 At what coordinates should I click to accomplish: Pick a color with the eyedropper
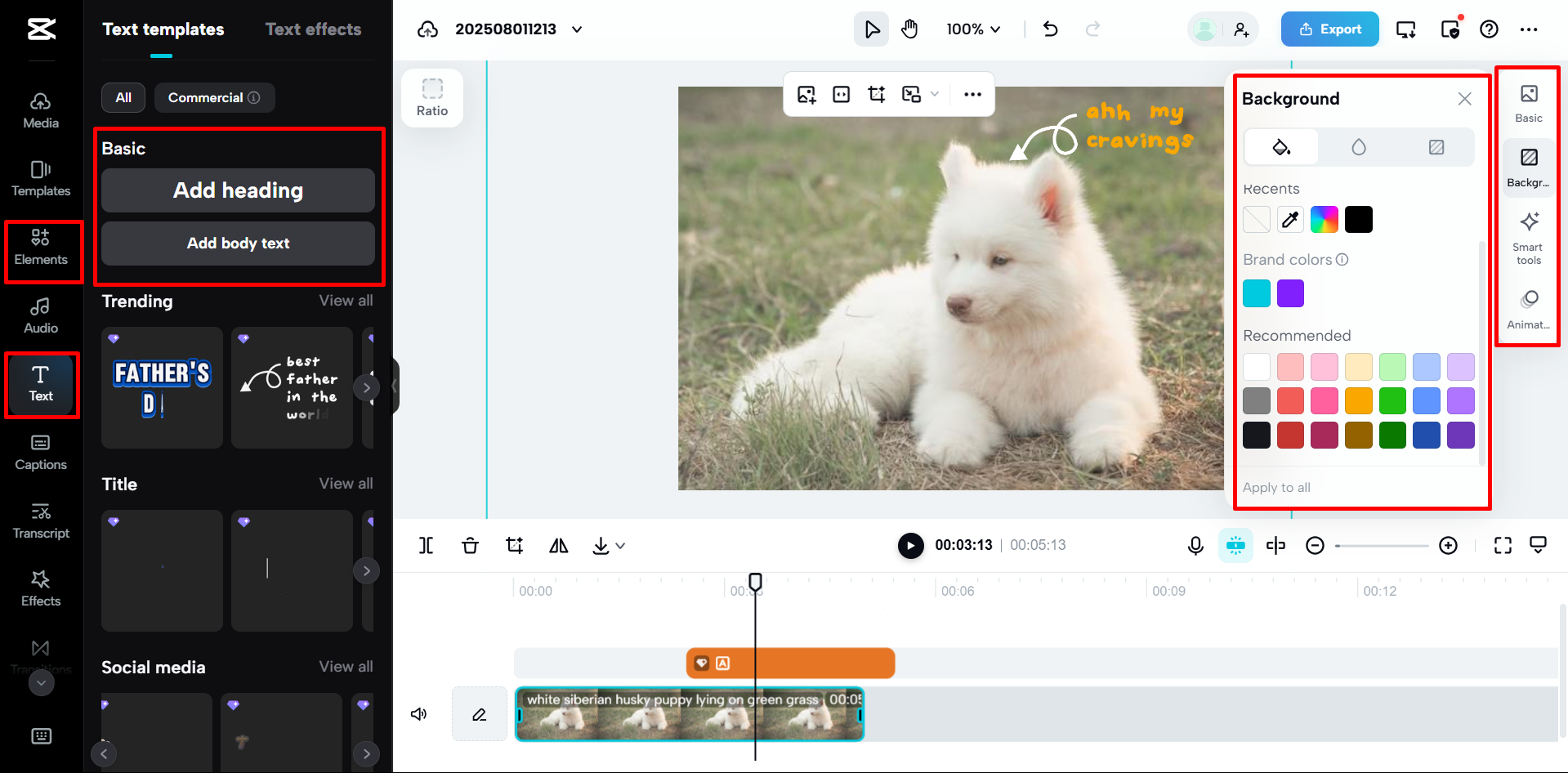pyautogui.click(x=1290, y=219)
